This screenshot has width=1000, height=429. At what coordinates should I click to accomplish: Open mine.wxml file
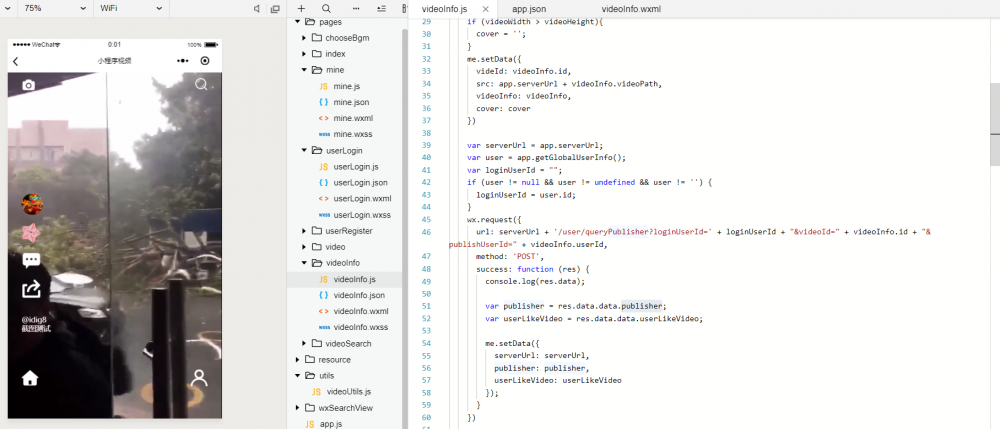pos(353,118)
